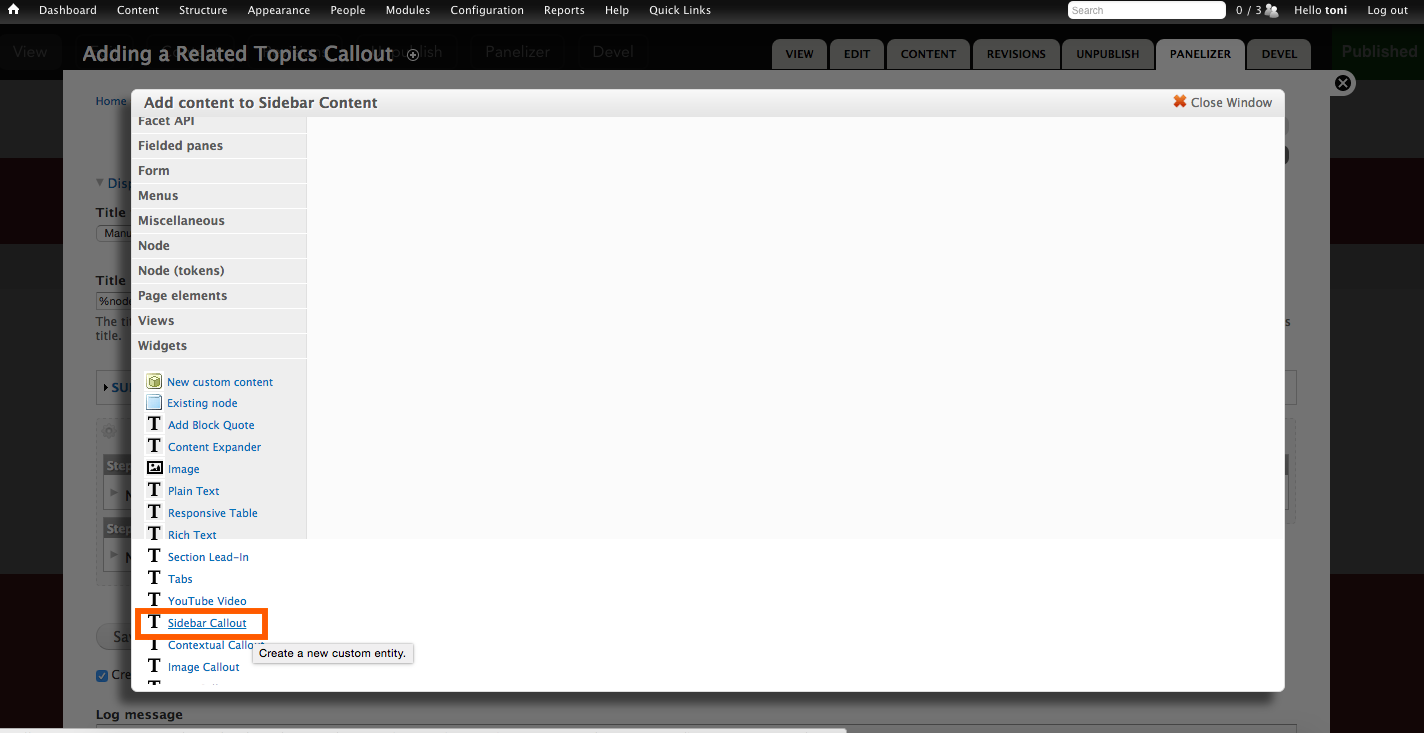Select the Widgets category
Viewport: 1424px width, 733px height.
tap(219, 346)
